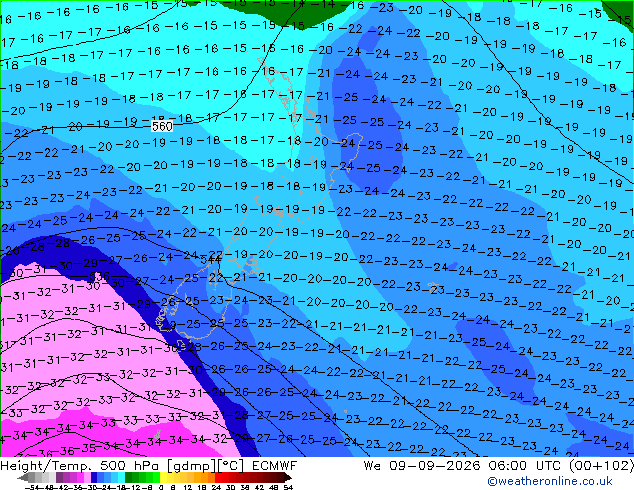Pick the dark purple -42 legend swatch
This screenshot has height=490, width=634.
(59, 477)
